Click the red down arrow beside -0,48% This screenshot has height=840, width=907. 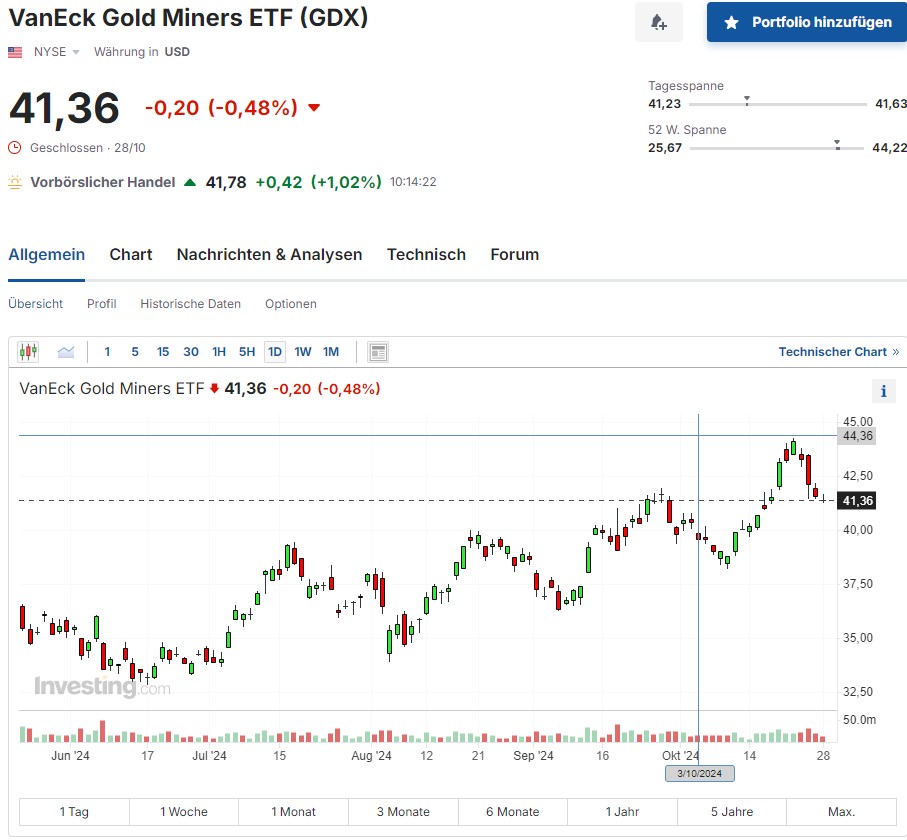coord(314,108)
